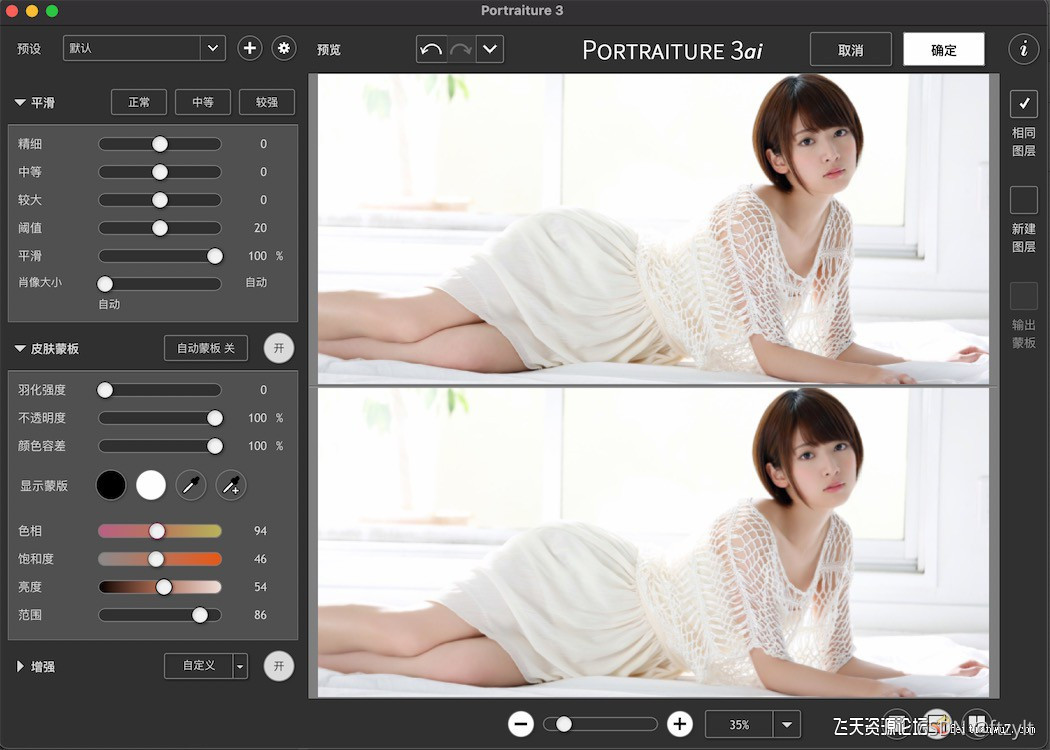Check the 输出蒙板 (output mask) checkbox
Screen dimensions: 1050x750
[x=1023, y=296]
